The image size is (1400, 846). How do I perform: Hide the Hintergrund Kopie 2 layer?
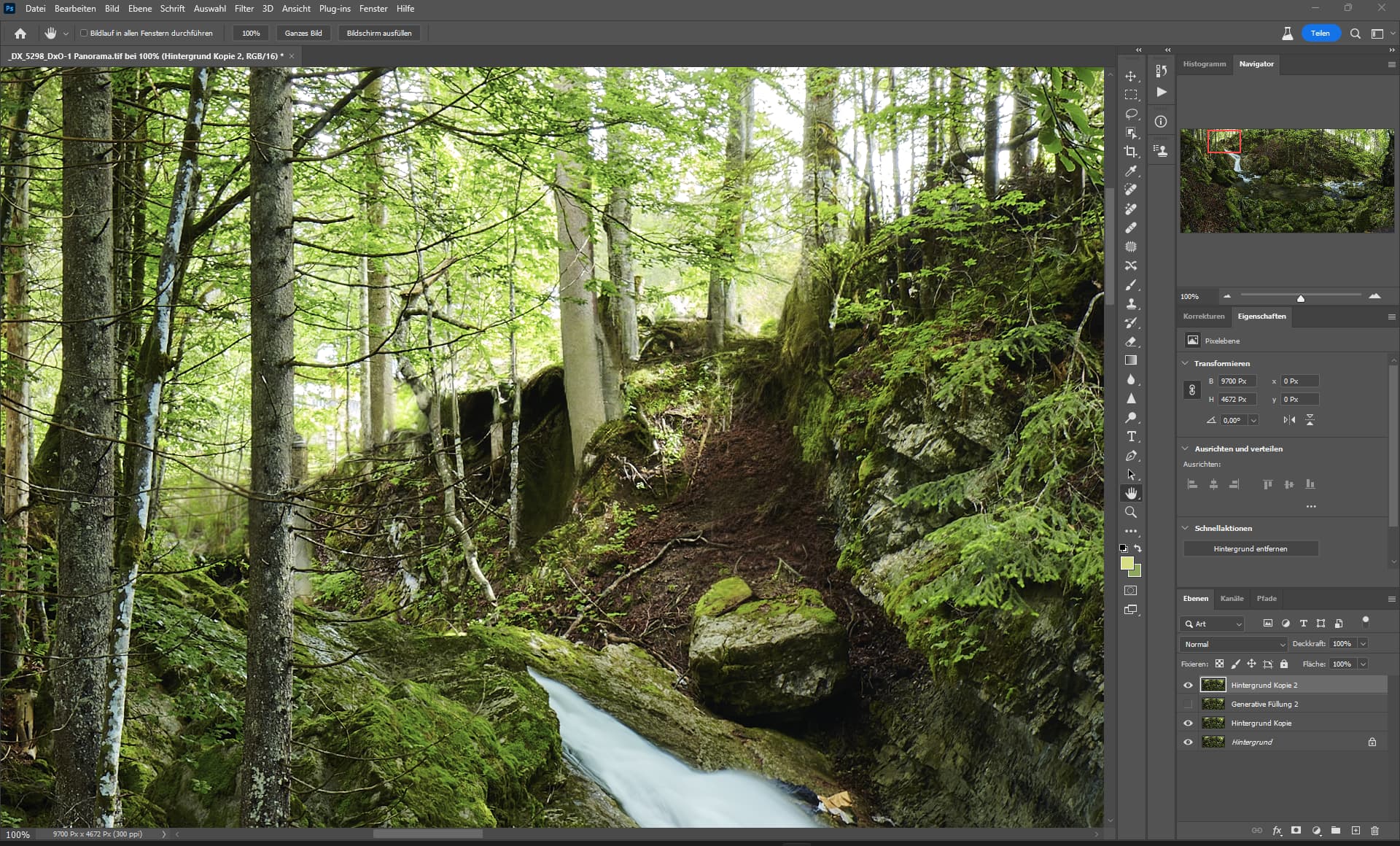click(x=1188, y=685)
